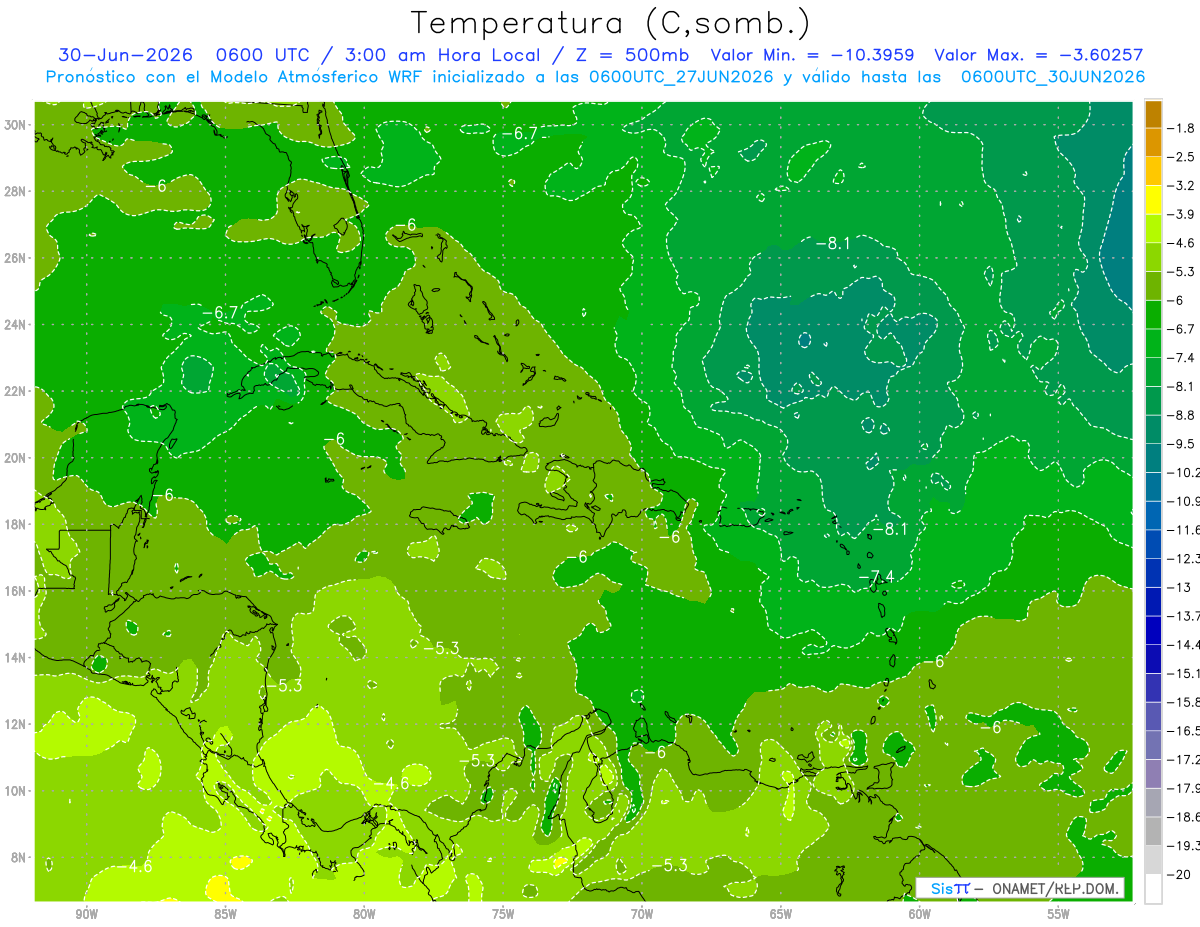Click the '-15.8' colorbar label
The height and width of the screenshot is (927, 1200).
tap(1183, 702)
